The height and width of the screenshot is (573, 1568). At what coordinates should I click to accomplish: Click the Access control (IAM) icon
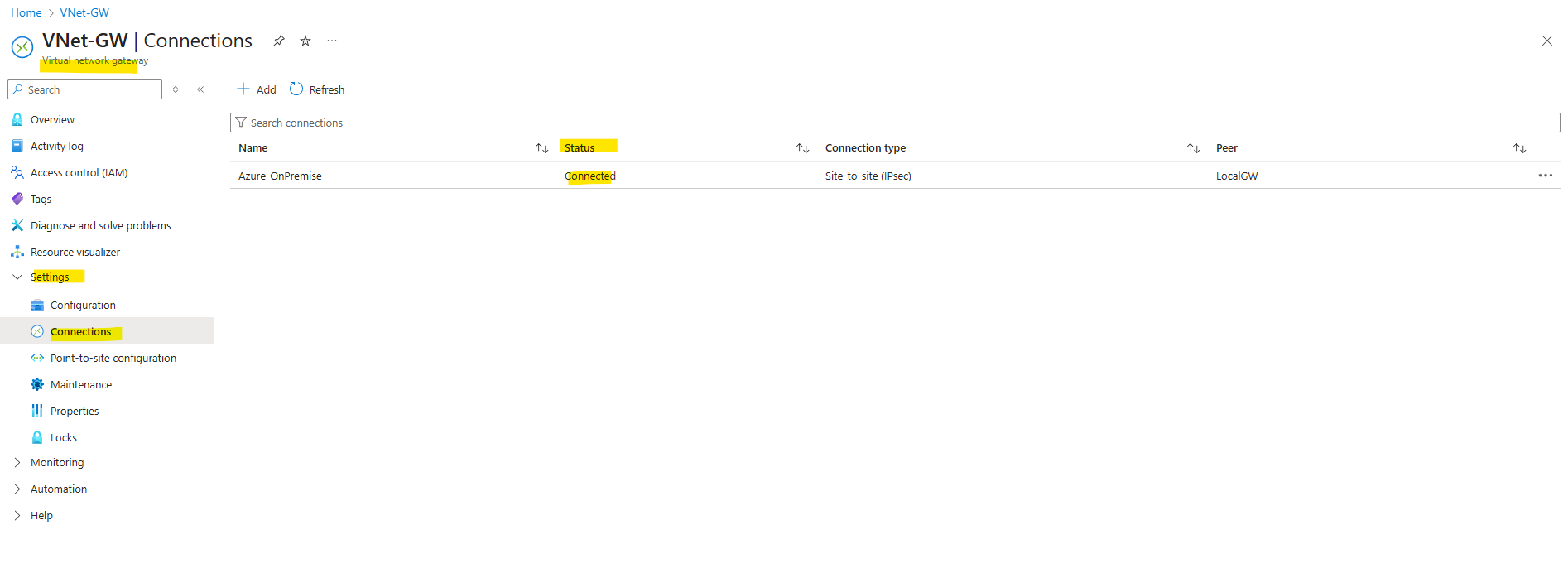tap(17, 172)
